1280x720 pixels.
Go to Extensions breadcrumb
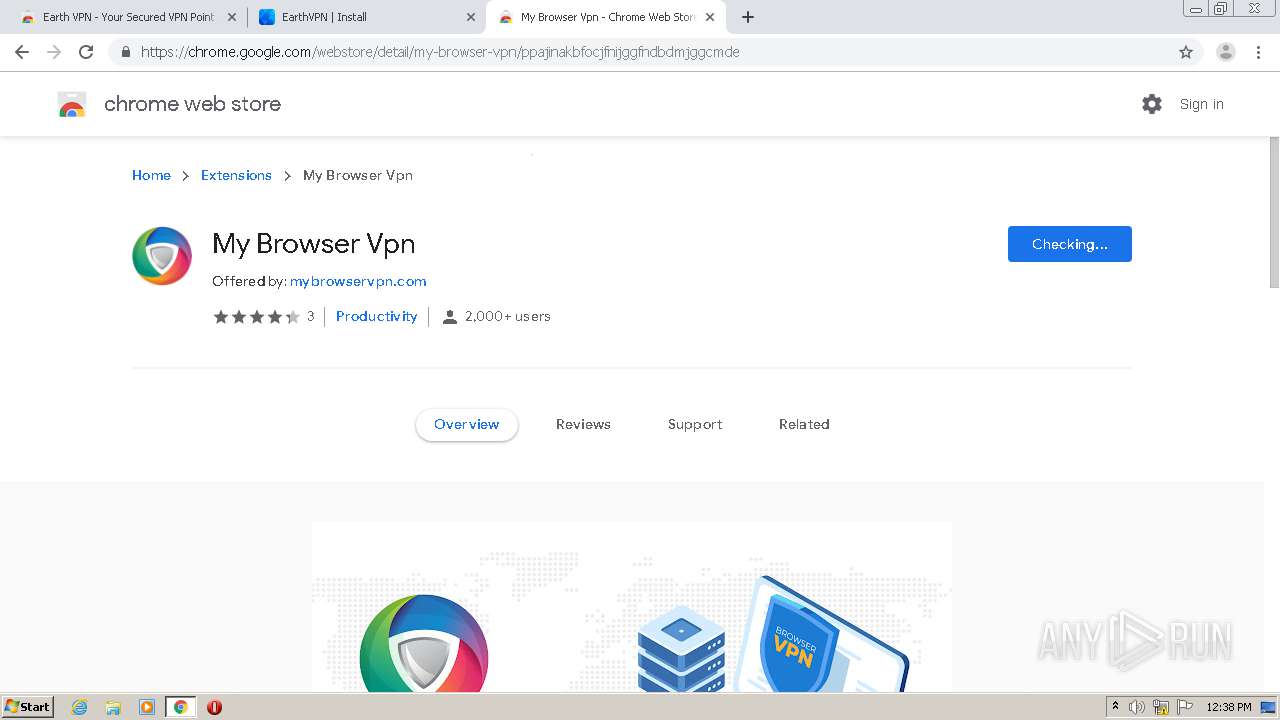point(236,175)
